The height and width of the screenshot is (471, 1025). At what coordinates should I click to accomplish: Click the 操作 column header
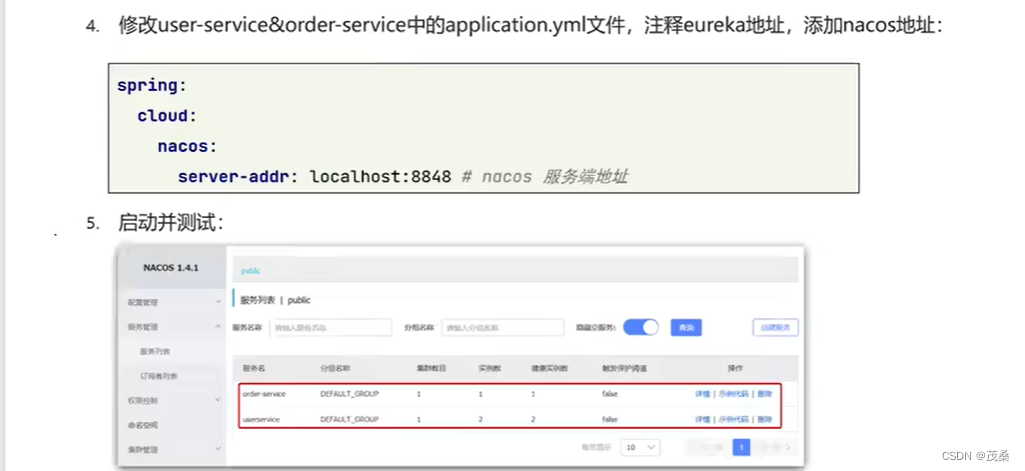coord(735,368)
